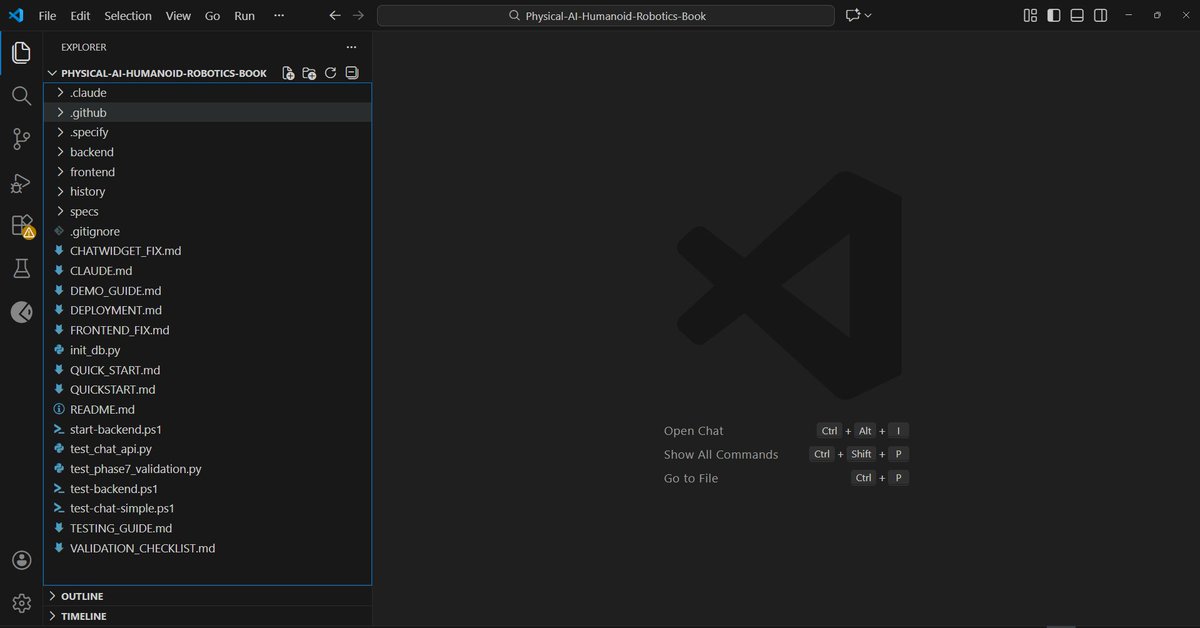This screenshot has height=628, width=1200.
Task: Expand the TIMELINE section
Action: tap(207, 616)
